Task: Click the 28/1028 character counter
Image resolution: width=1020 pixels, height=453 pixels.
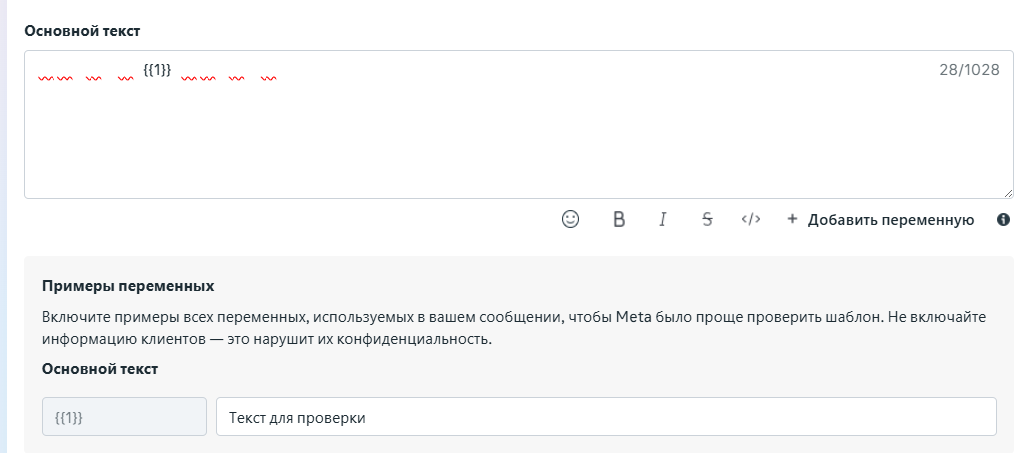Action: click(x=969, y=70)
